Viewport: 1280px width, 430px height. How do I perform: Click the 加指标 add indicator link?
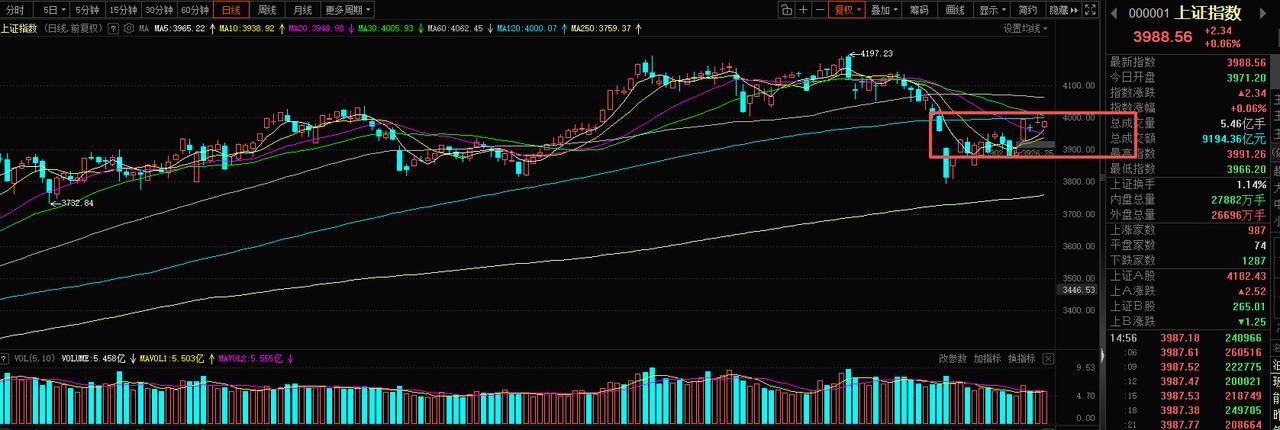click(x=987, y=358)
